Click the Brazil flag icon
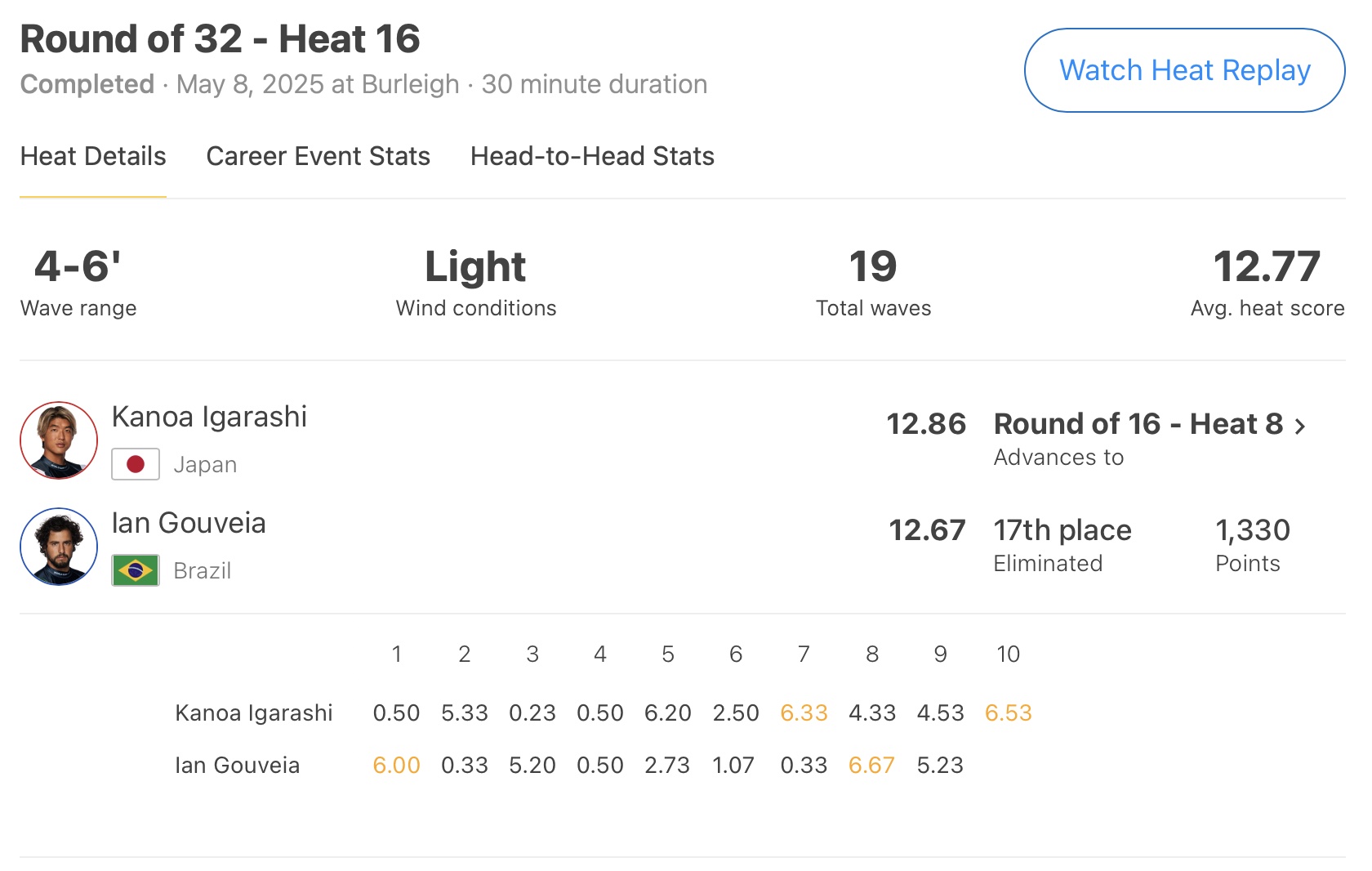The width and height of the screenshot is (1372, 871). (136, 570)
